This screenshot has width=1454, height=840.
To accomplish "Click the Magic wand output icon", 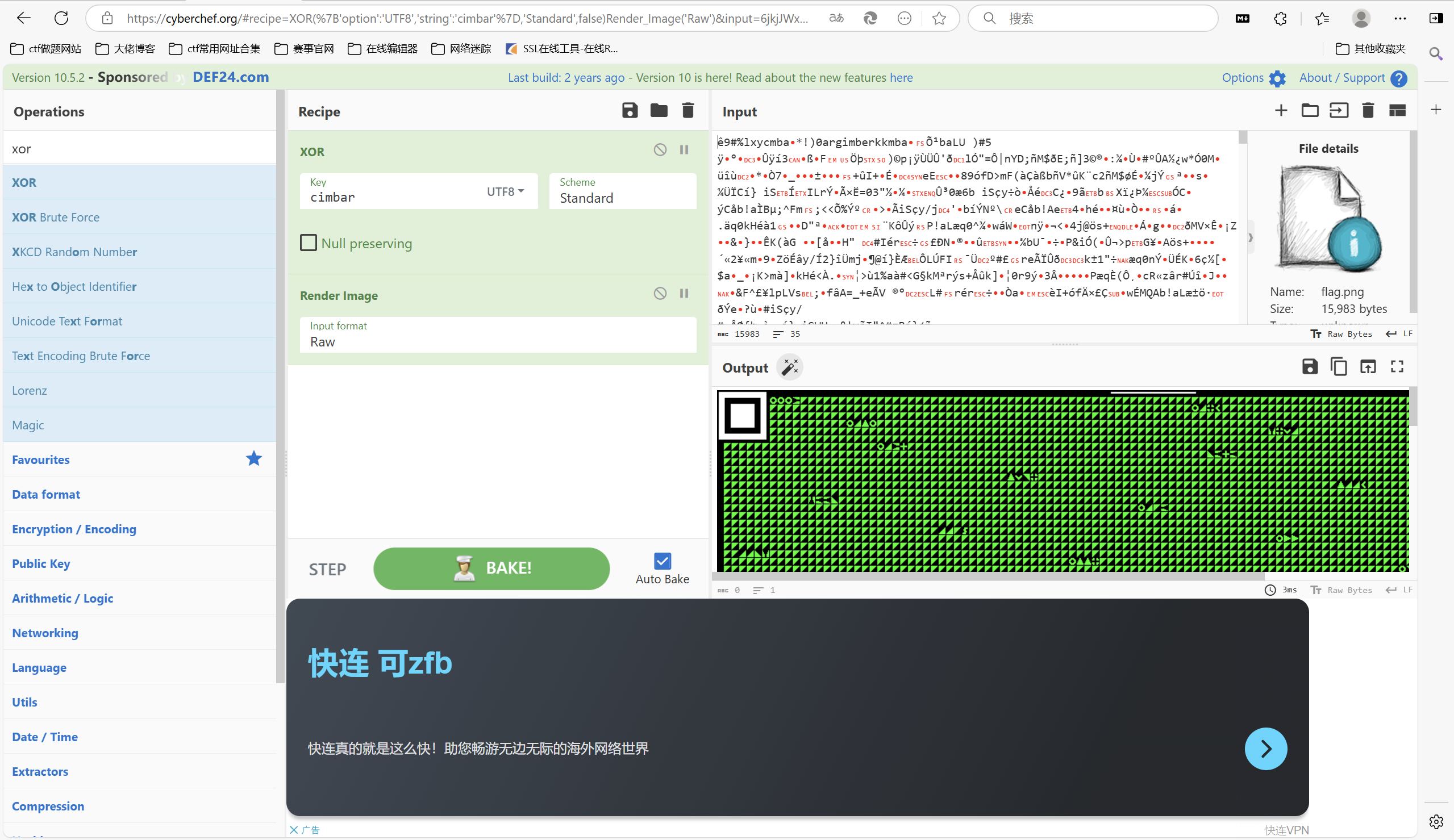I will click(790, 367).
